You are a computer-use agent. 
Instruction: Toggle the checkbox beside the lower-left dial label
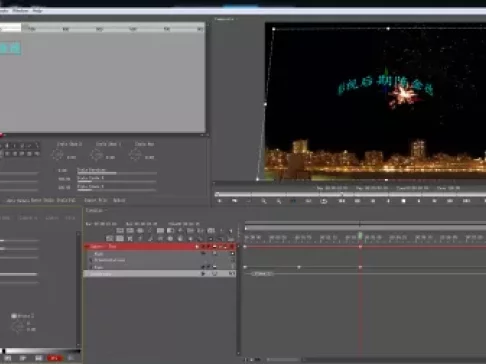click(x=14, y=316)
